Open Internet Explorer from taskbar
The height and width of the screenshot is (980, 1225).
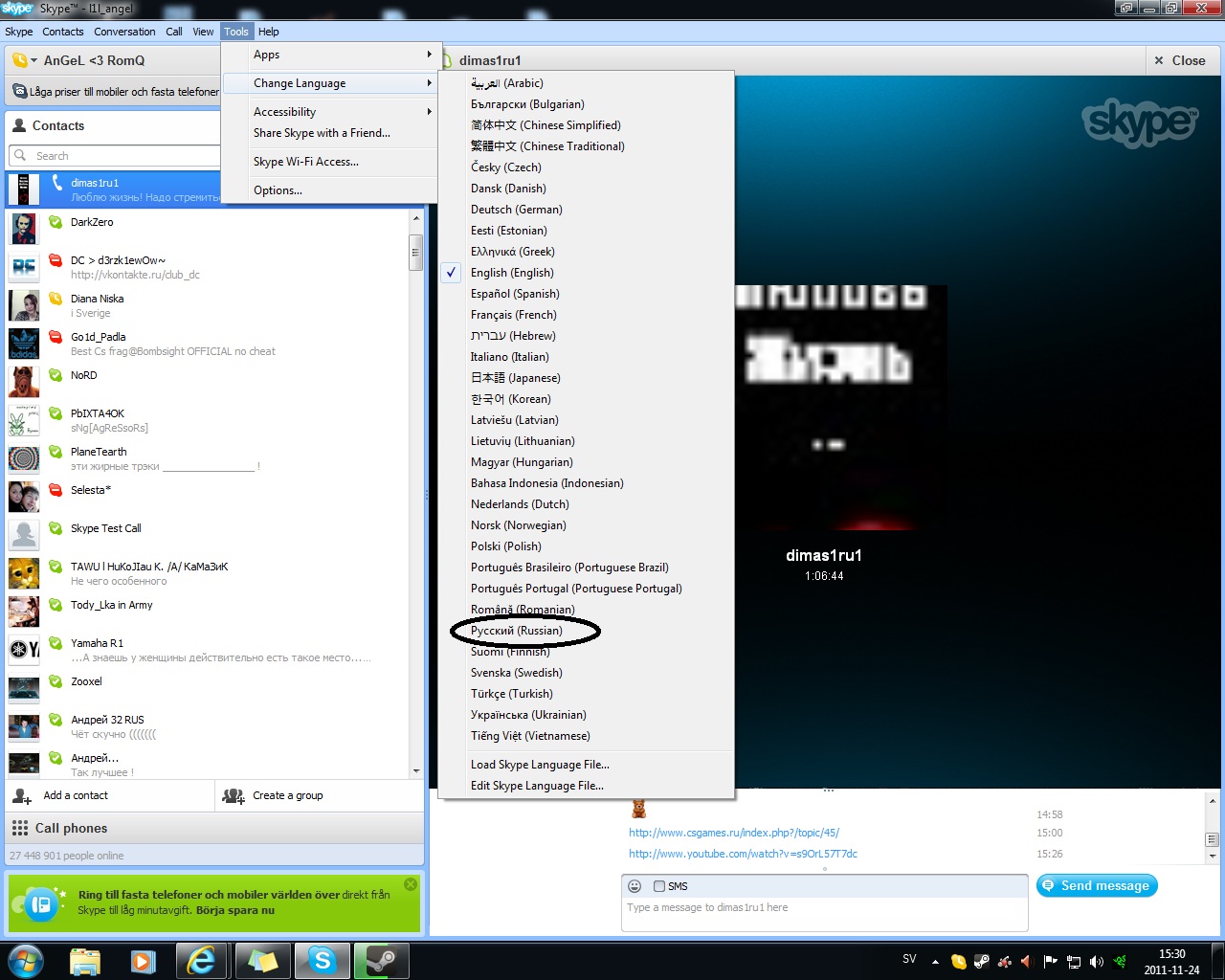[201, 960]
